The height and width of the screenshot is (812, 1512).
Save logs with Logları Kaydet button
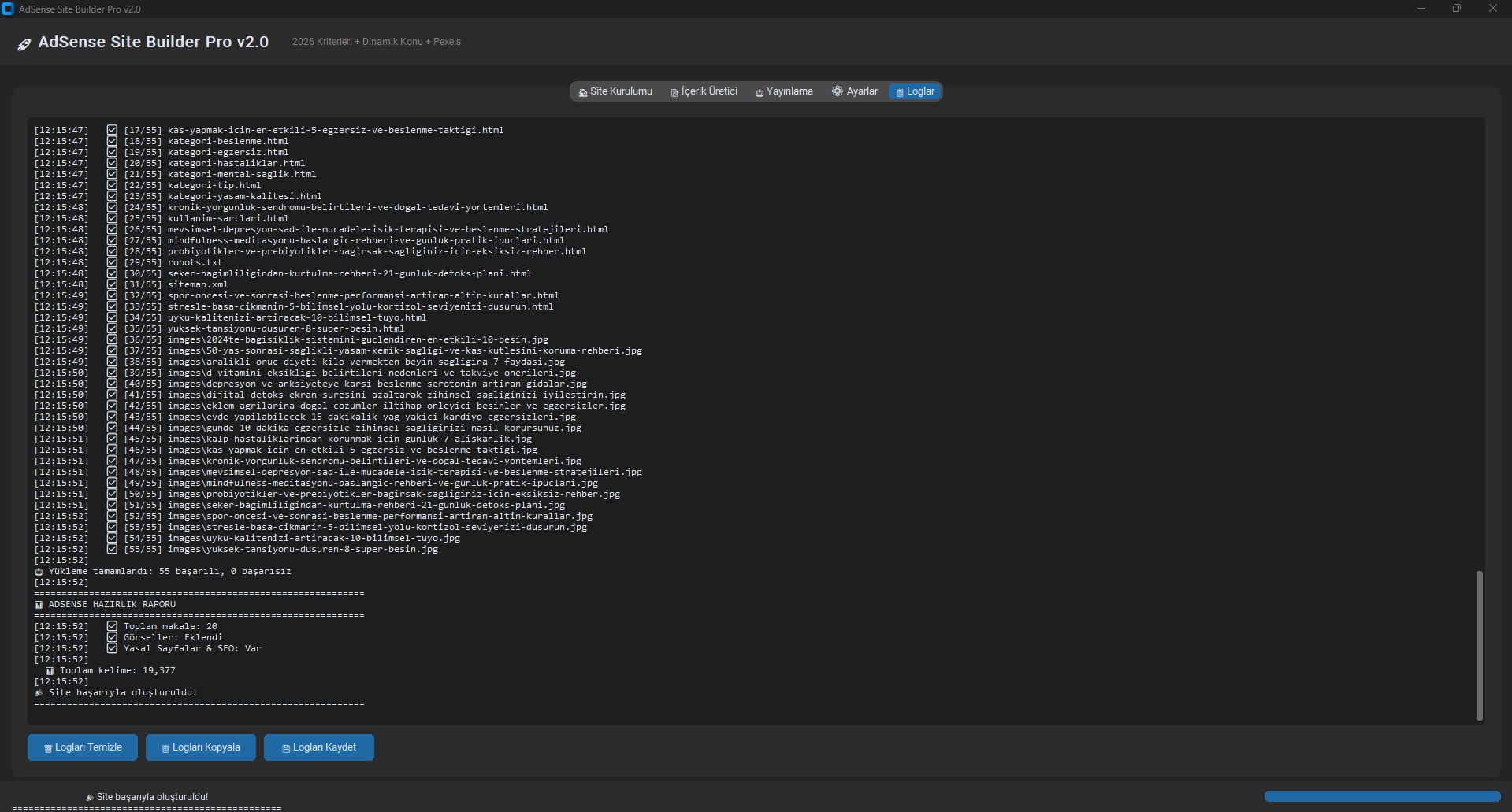319,747
